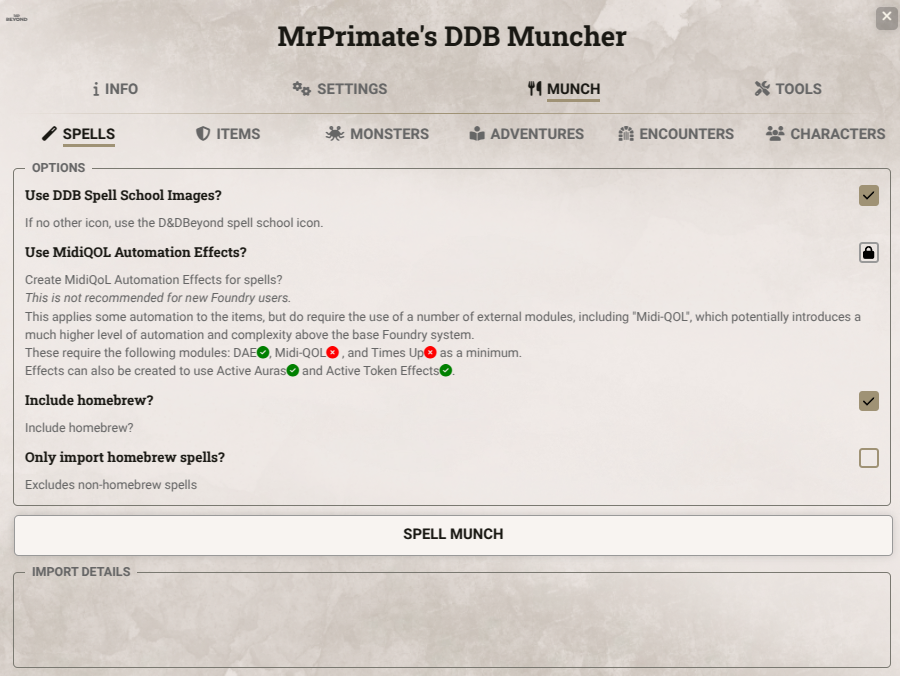Viewport: 900px width, 676px height.
Task: Click the utensils icon beside MUNCH
Action: 534,88
